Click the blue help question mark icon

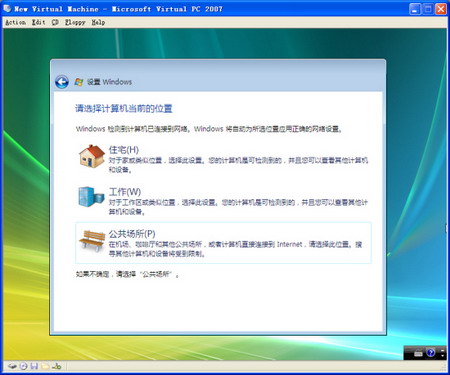pyautogui.click(x=431, y=353)
